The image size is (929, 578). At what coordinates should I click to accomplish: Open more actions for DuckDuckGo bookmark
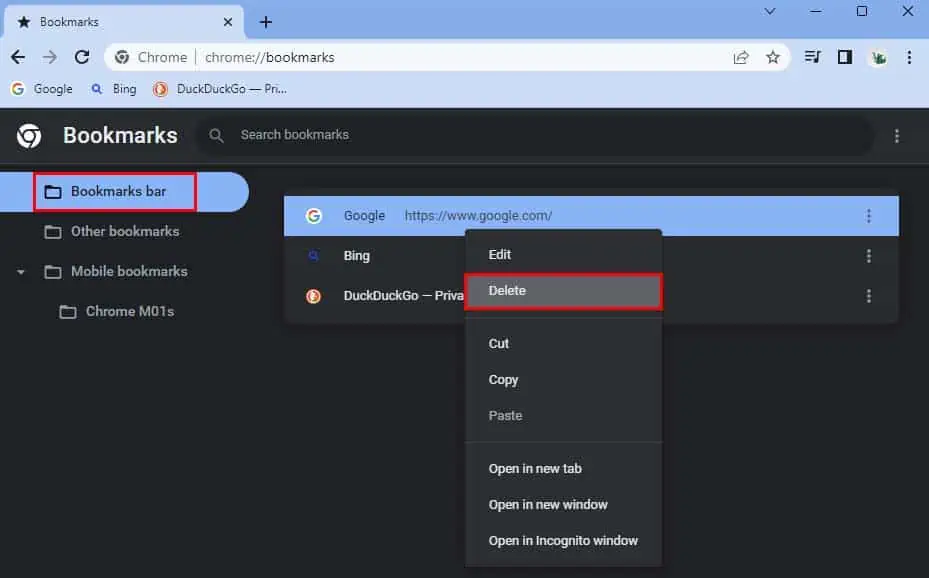[x=869, y=296]
